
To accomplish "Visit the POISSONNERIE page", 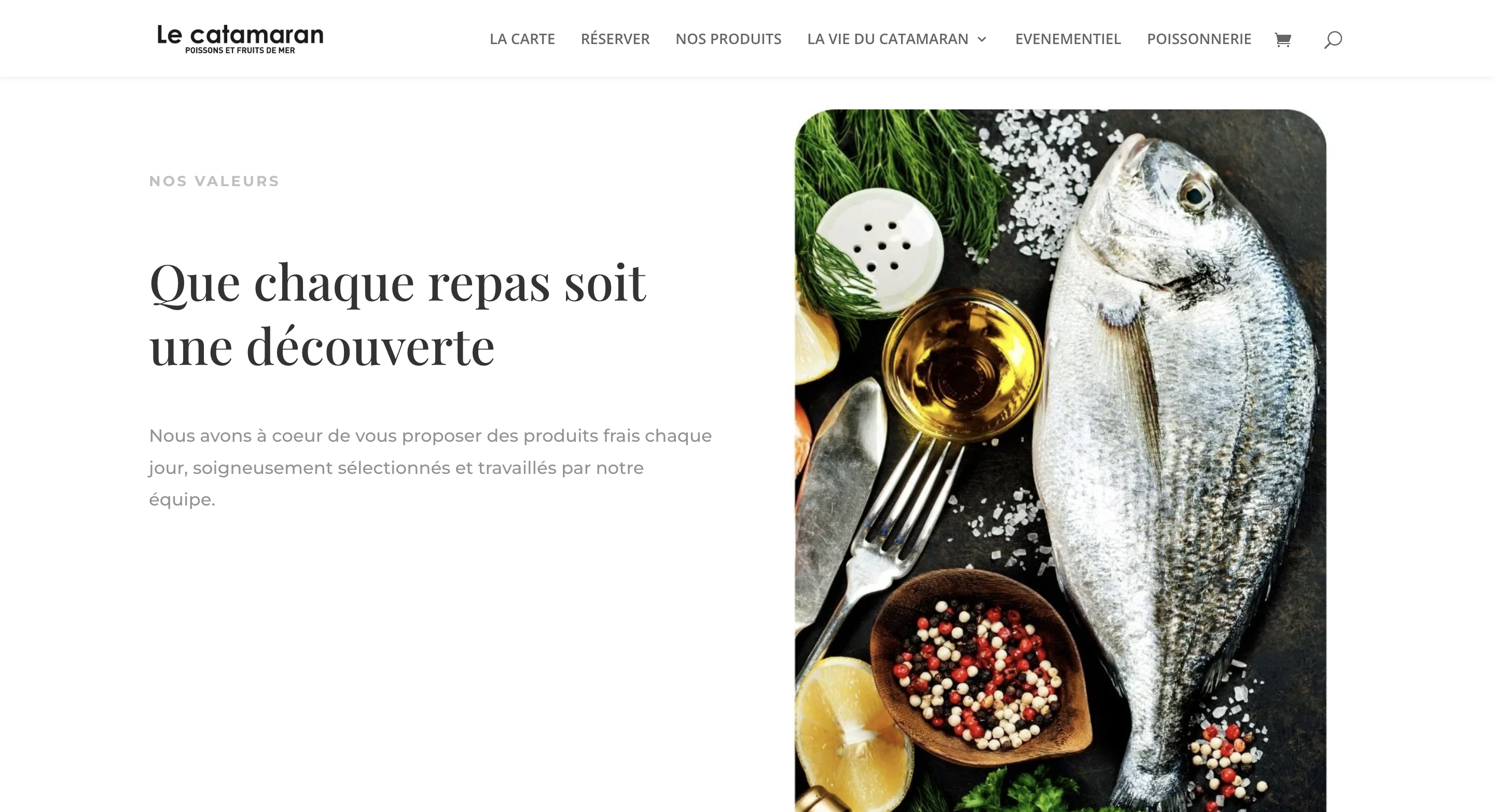I will (x=1198, y=39).
